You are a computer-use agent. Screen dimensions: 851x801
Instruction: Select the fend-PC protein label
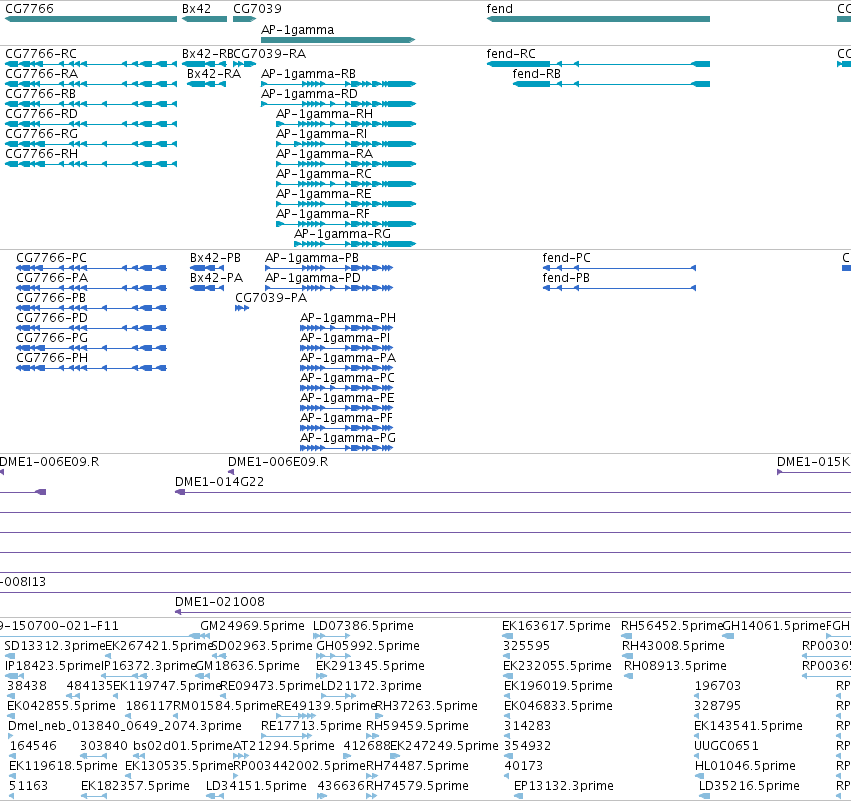[x=567, y=258]
